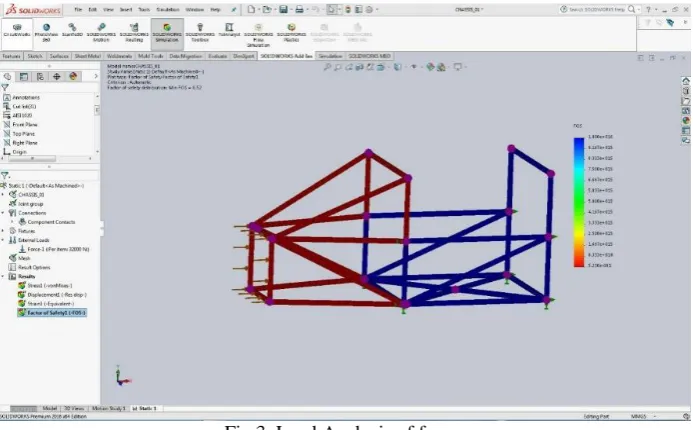Switch to the SOLIDWORKS MBD tab
The width and height of the screenshot is (693, 430).
[369, 56]
